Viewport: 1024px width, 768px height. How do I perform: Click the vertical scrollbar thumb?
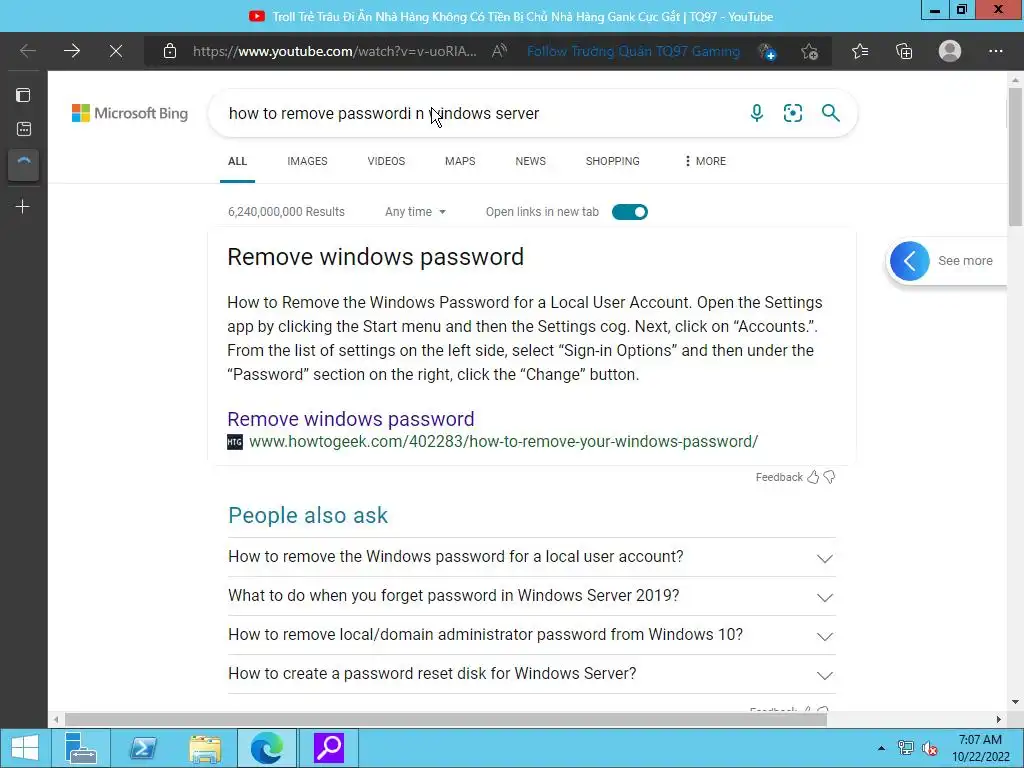coord(1016,157)
